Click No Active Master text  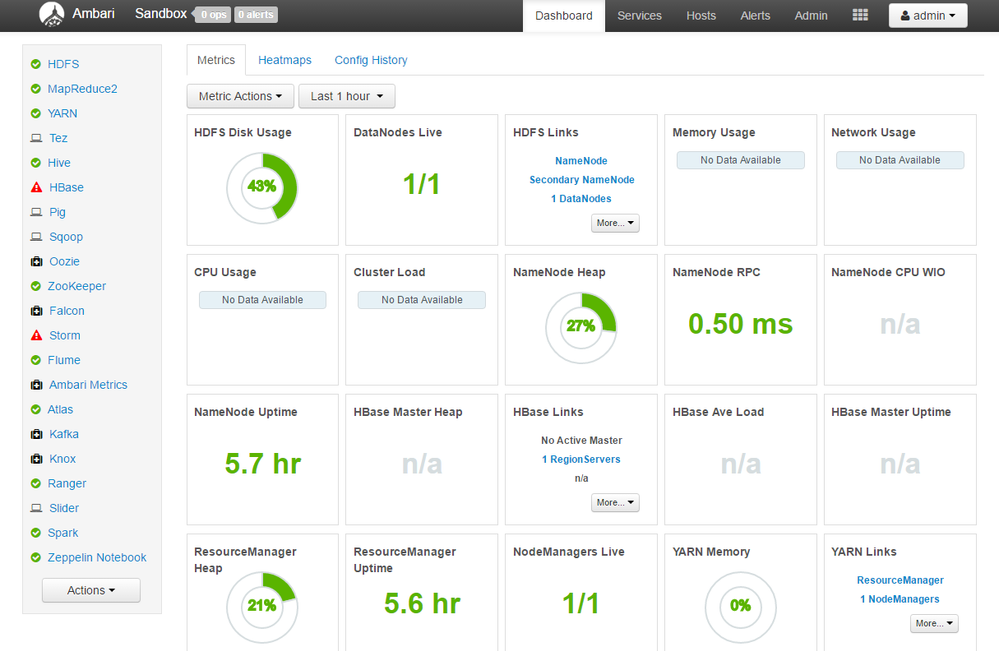click(581, 440)
